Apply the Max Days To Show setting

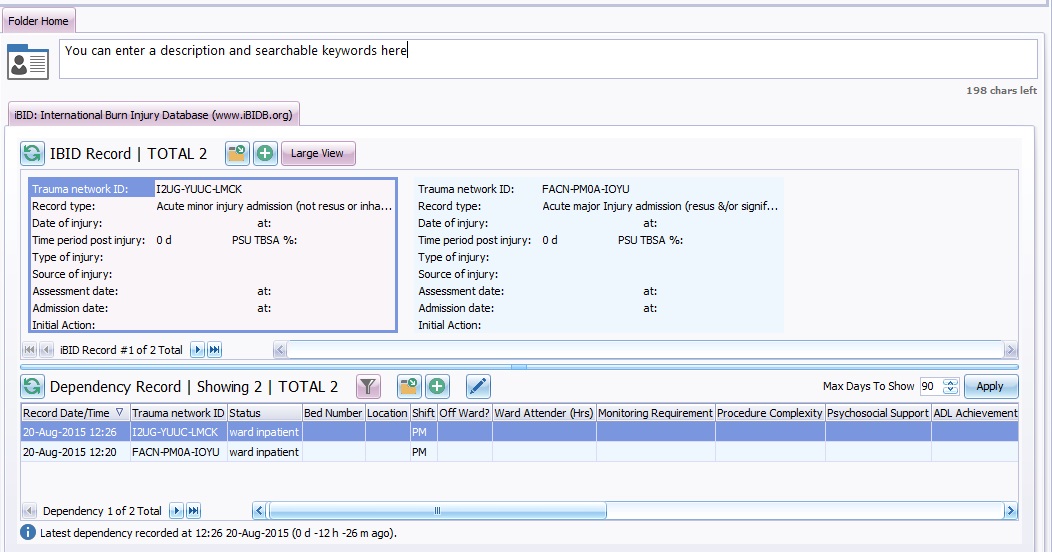click(x=990, y=387)
